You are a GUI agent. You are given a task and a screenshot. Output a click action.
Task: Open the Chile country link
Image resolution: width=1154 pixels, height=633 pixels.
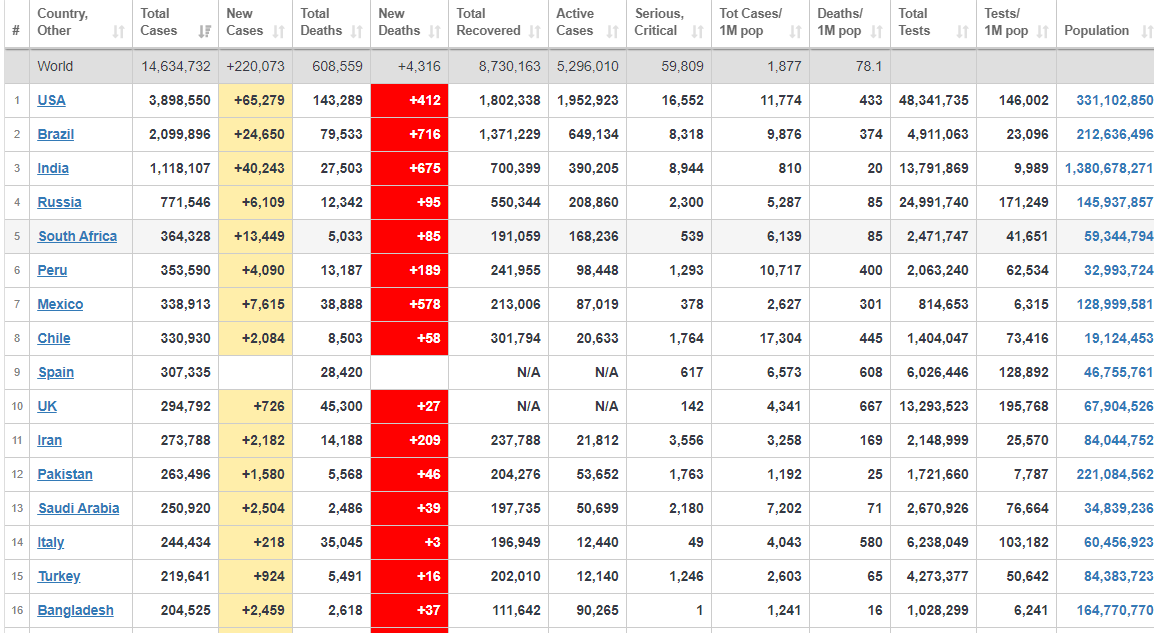54,338
